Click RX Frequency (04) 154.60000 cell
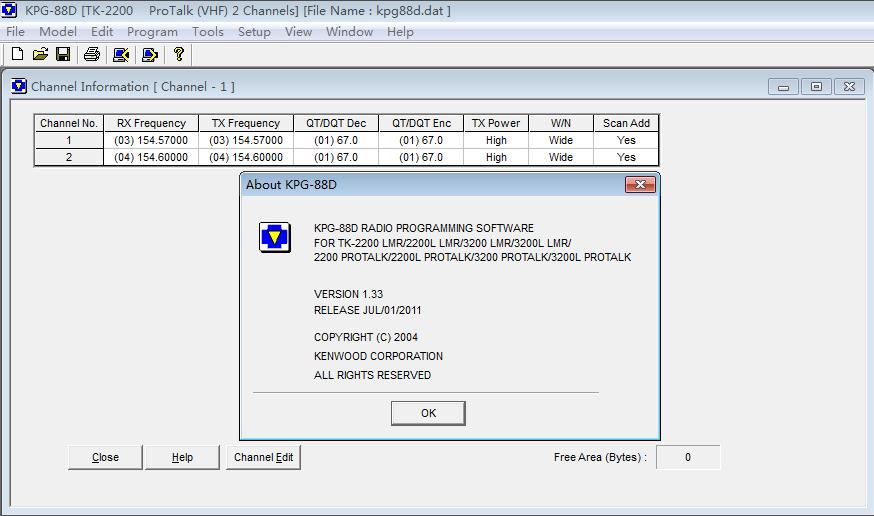 click(151, 157)
